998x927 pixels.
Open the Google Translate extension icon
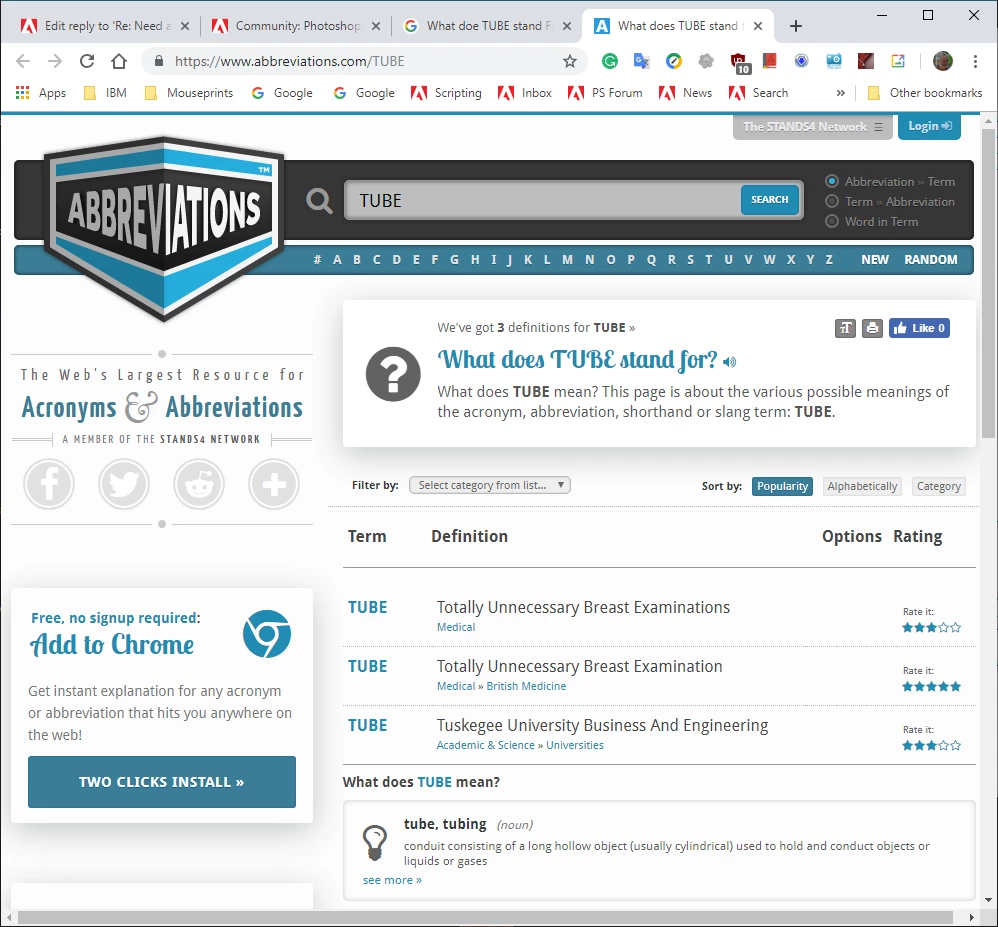point(642,61)
